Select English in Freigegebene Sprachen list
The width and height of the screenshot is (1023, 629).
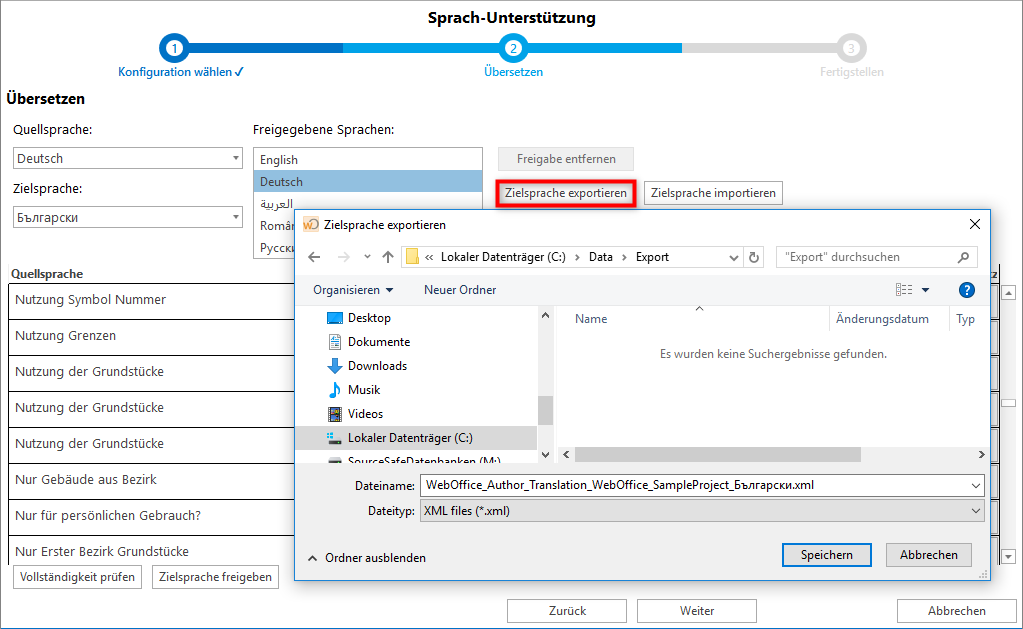click(x=279, y=160)
